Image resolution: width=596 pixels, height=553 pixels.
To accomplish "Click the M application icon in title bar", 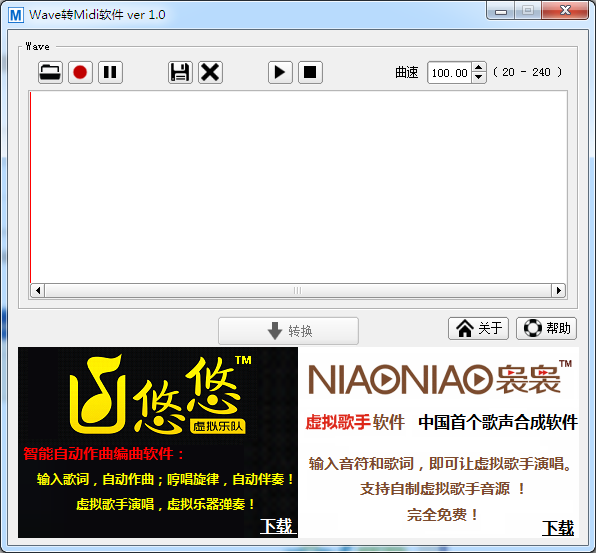I will click(16, 15).
